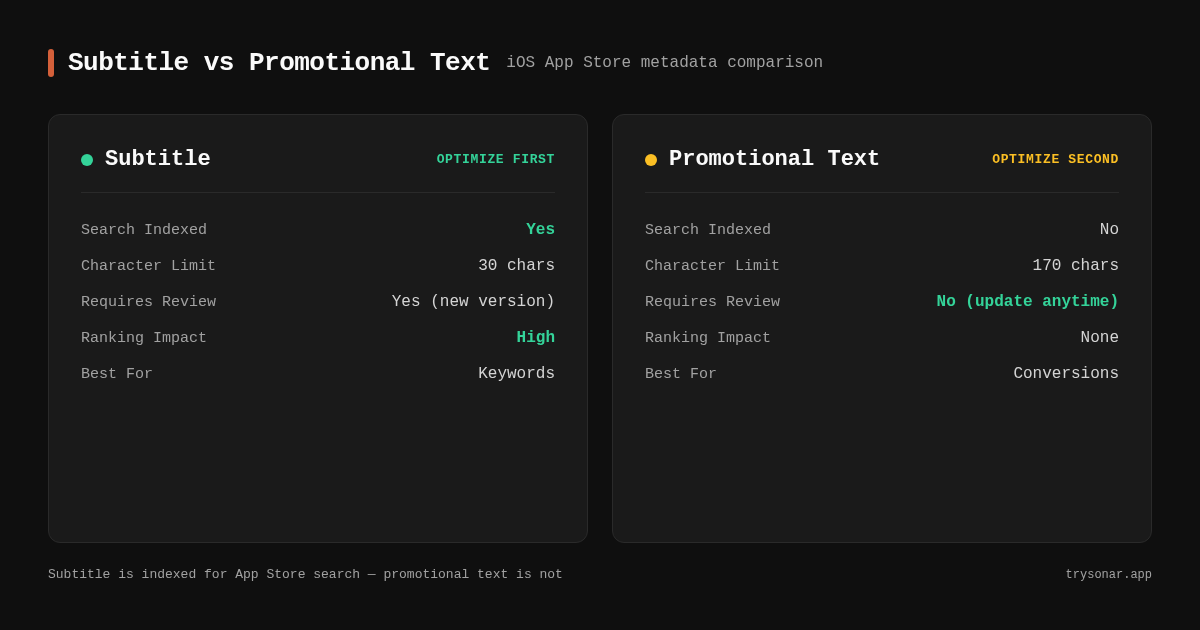
Task: Click the 'Promotional Text' card title
Action: [x=774, y=159]
